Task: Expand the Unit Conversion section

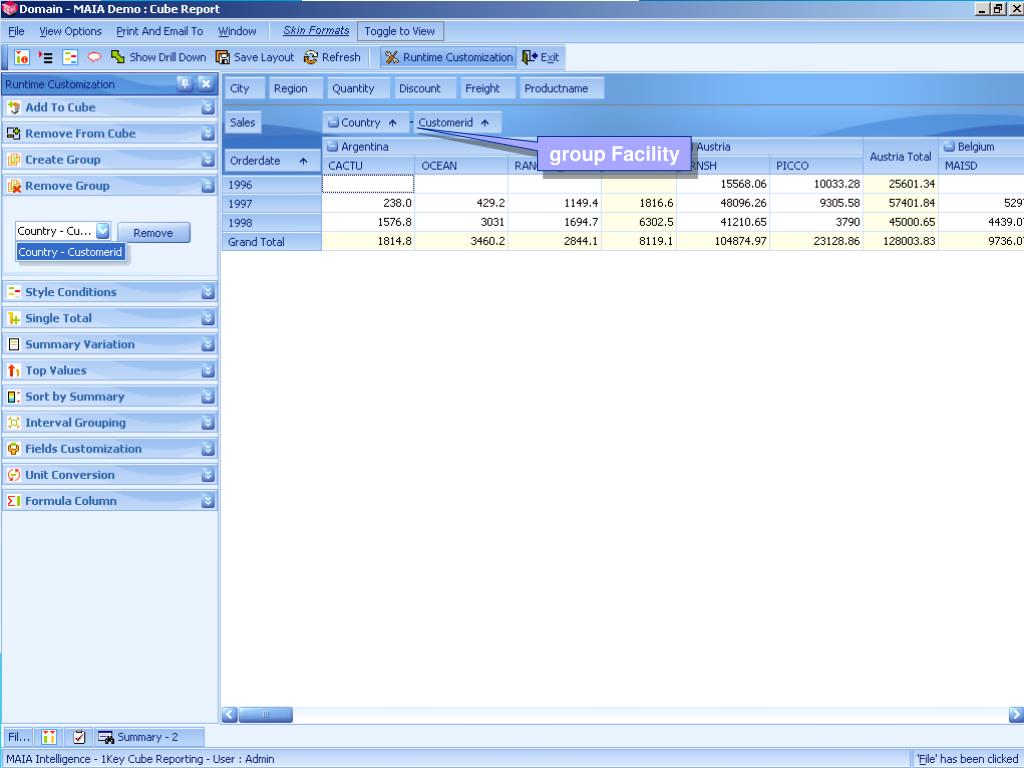Action: (208, 475)
